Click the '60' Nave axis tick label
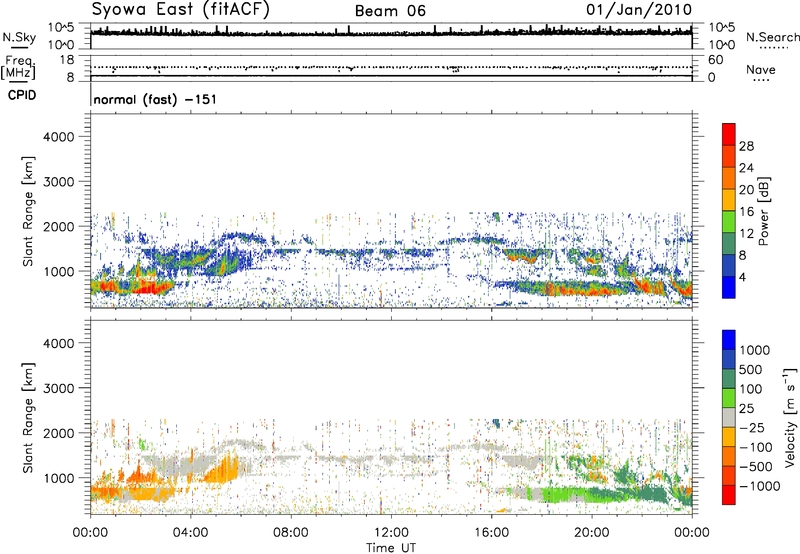The width and height of the screenshot is (800, 554). [x=715, y=60]
